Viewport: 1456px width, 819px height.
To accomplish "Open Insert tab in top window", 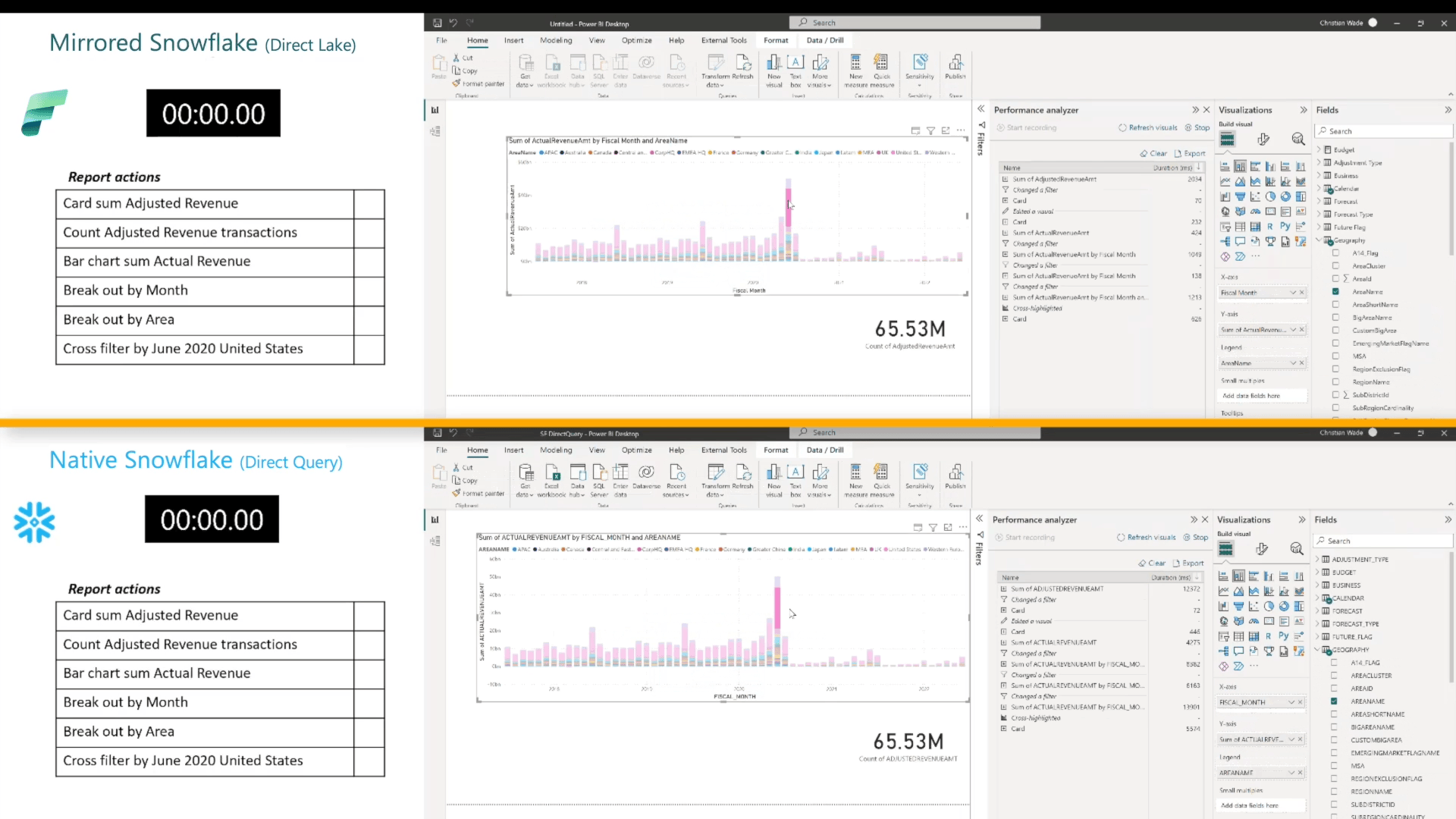I will [x=513, y=40].
